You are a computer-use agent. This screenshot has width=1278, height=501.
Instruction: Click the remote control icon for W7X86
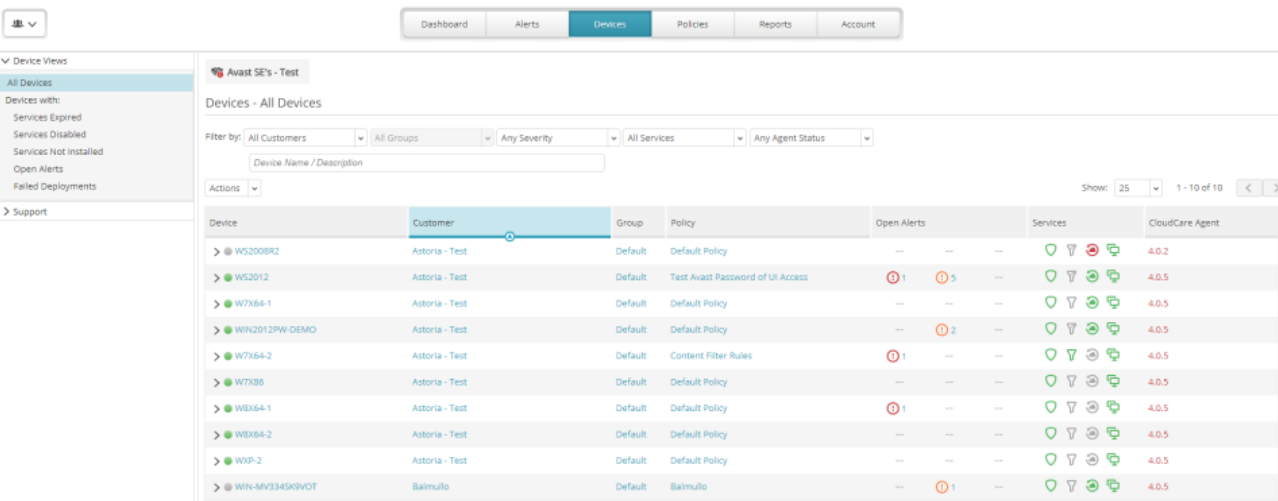(x=1113, y=381)
